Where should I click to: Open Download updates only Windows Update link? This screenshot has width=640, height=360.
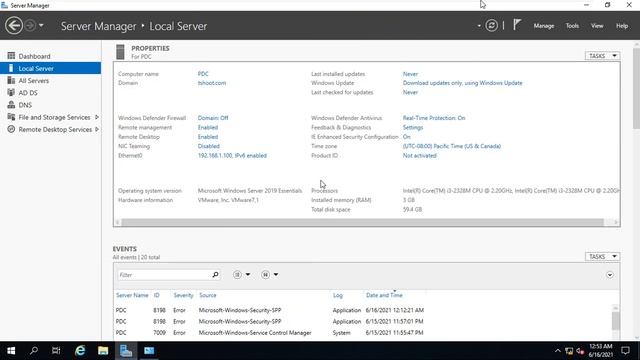click(462, 83)
